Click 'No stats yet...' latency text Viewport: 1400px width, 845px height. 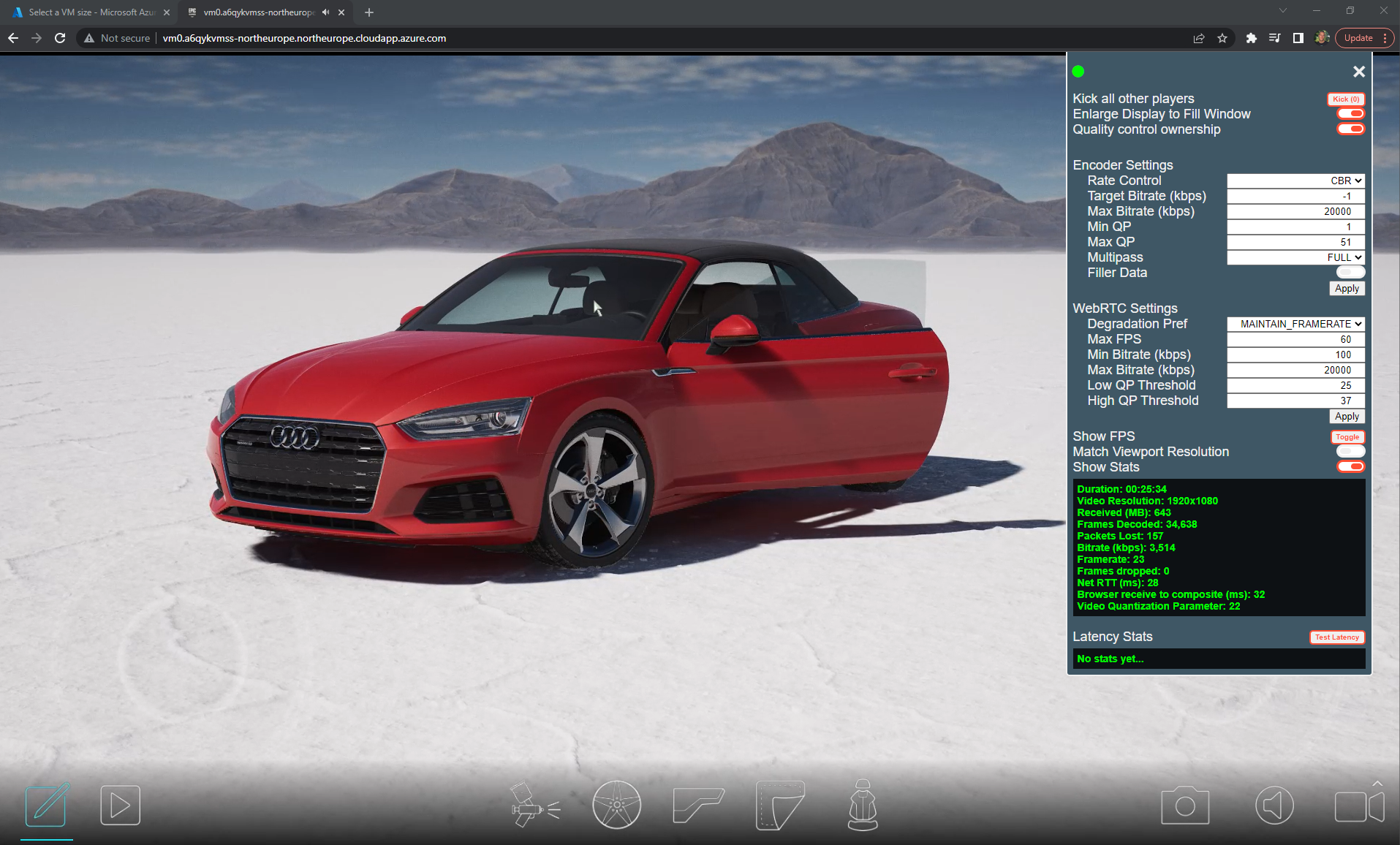pos(1110,659)
